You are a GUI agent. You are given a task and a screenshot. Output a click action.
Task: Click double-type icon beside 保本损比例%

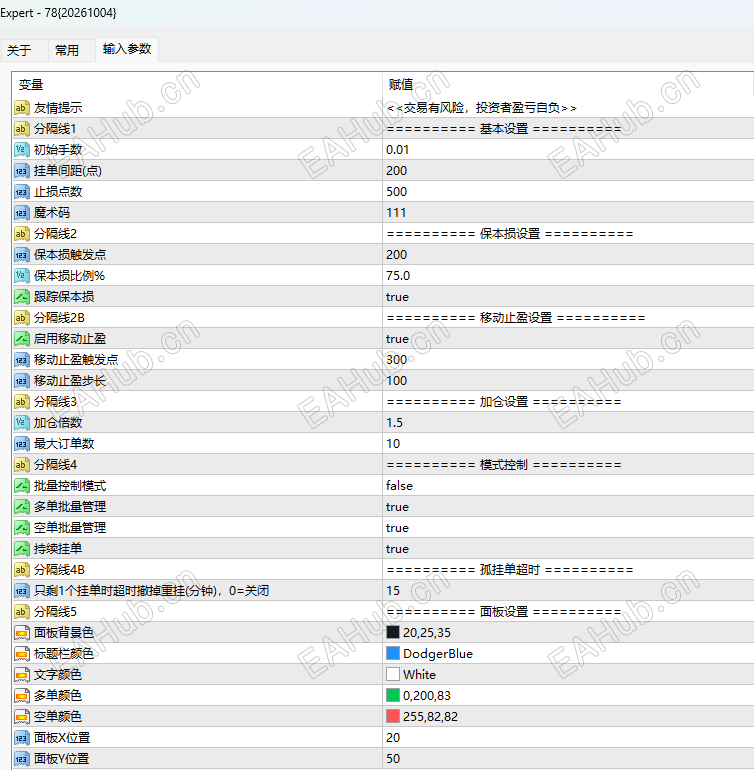[x=22, y=276]
